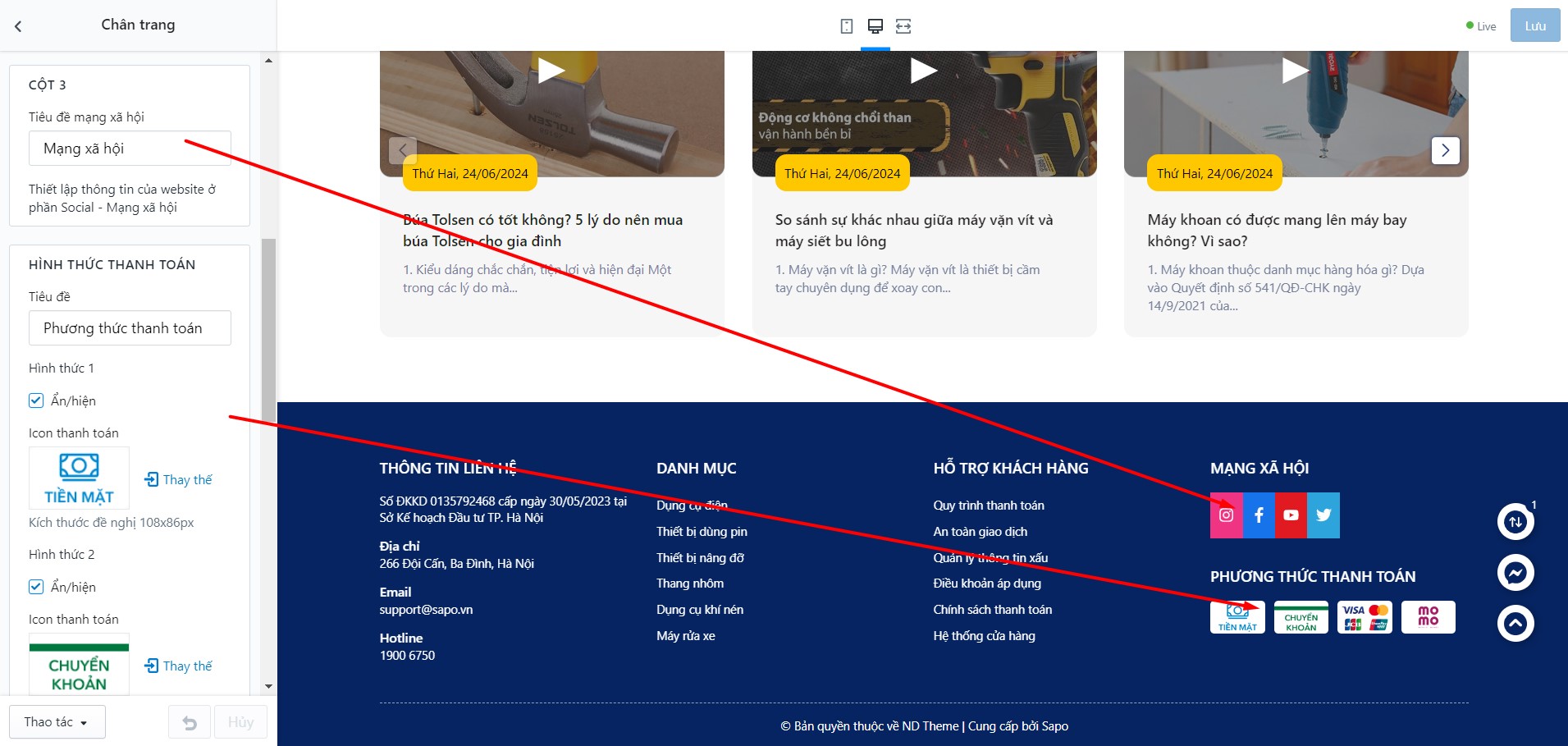1568x746 pixels.
Task: Open the Twitter social link
Action: [1323, 515]
